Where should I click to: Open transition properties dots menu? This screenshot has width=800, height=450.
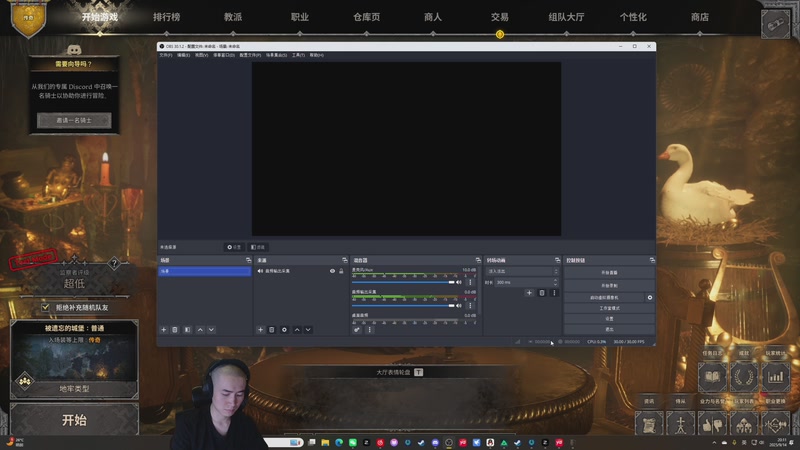[x=554, y=293]
